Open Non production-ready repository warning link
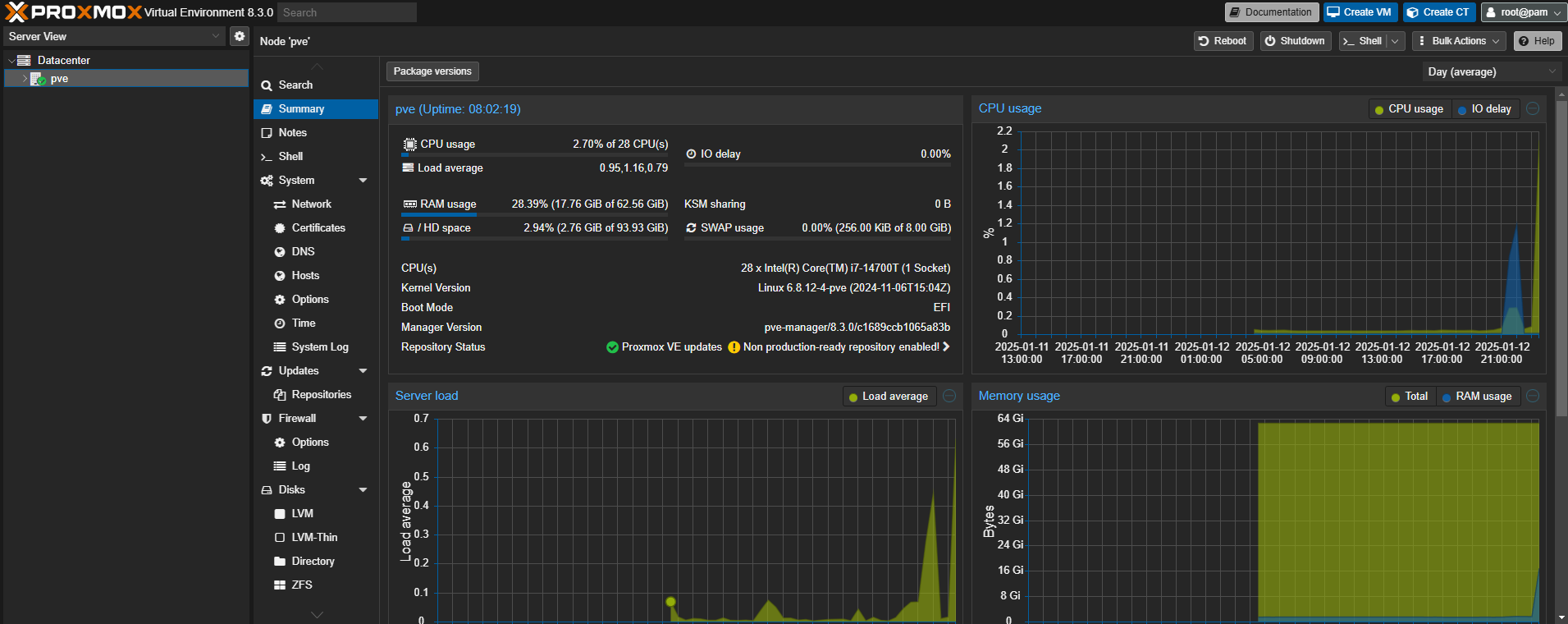Viewport: 1568px width, 624px height. (x=839, y=347)
